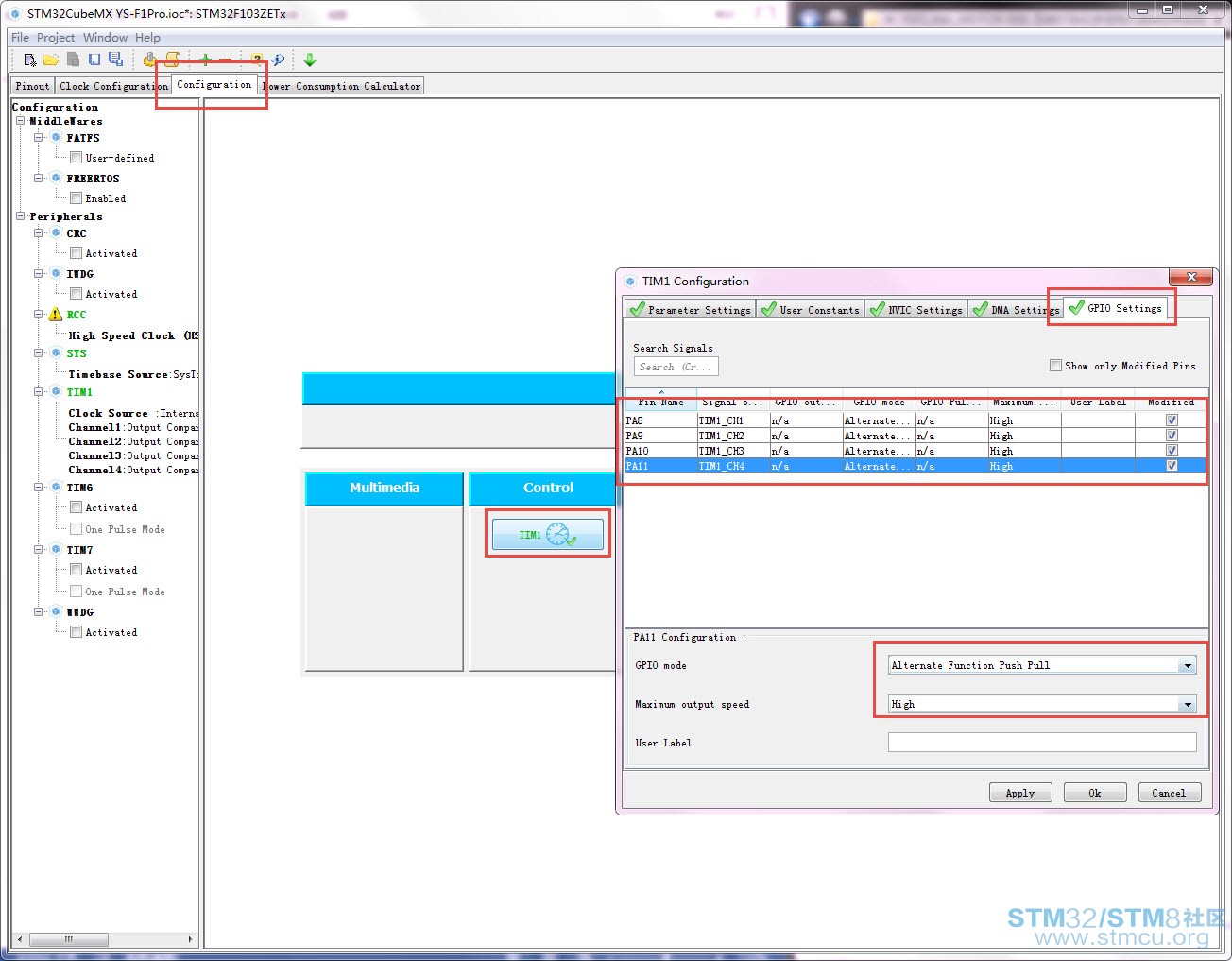Click the User Label input field
1232x961 pixels.
click(x=1042, y=743)
